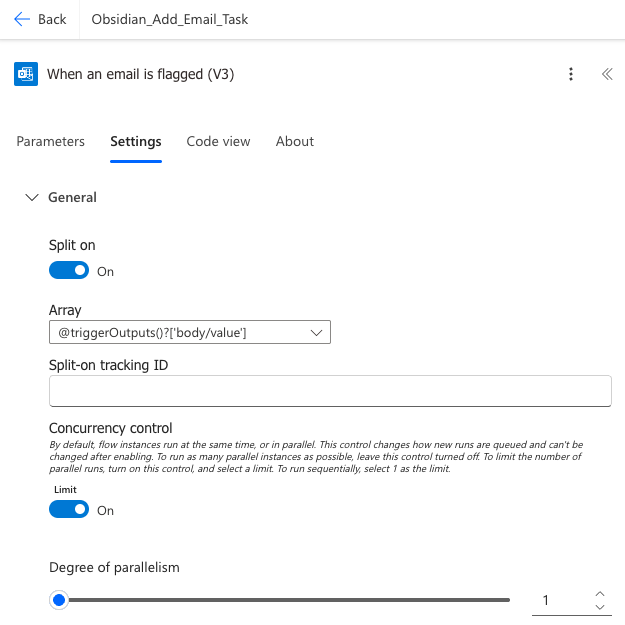Click the degree of parallelism number field
Viewport: 625px width, 625px height.
pyautogui.click(x=557, y=600)
